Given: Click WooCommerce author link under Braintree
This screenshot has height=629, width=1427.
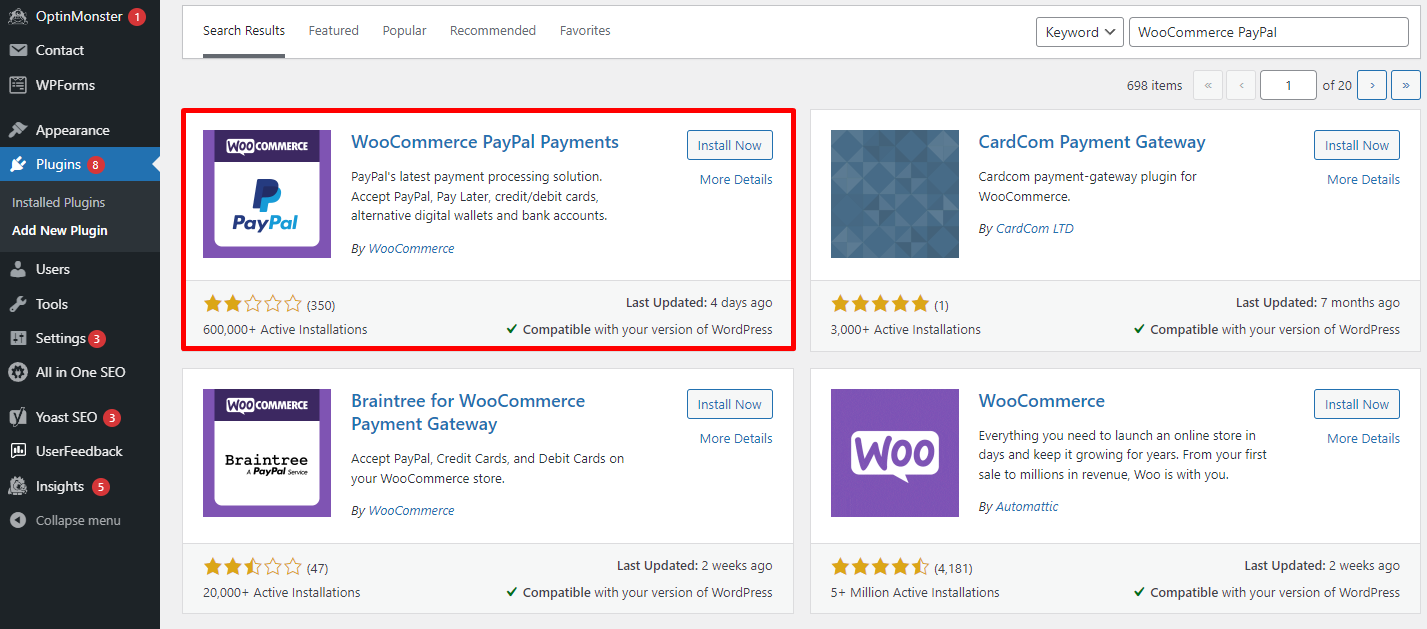Looking at the screenshot, I should 411,511.
